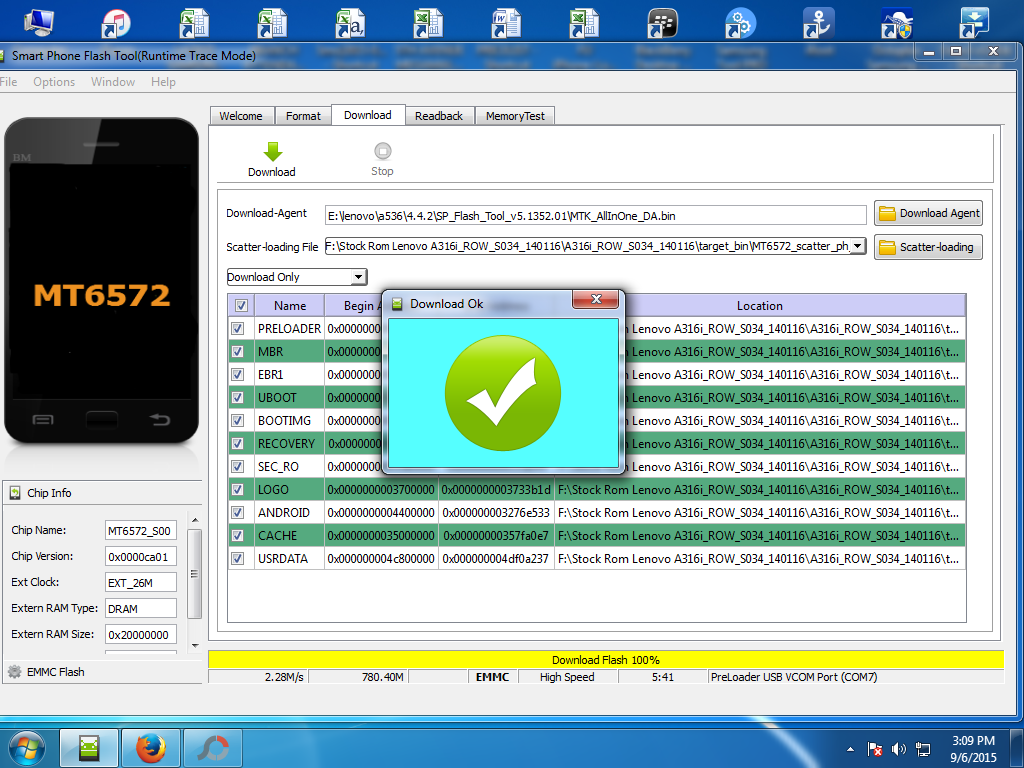Uncheck the PRELOADER partition checkbox

pos(238,328)
